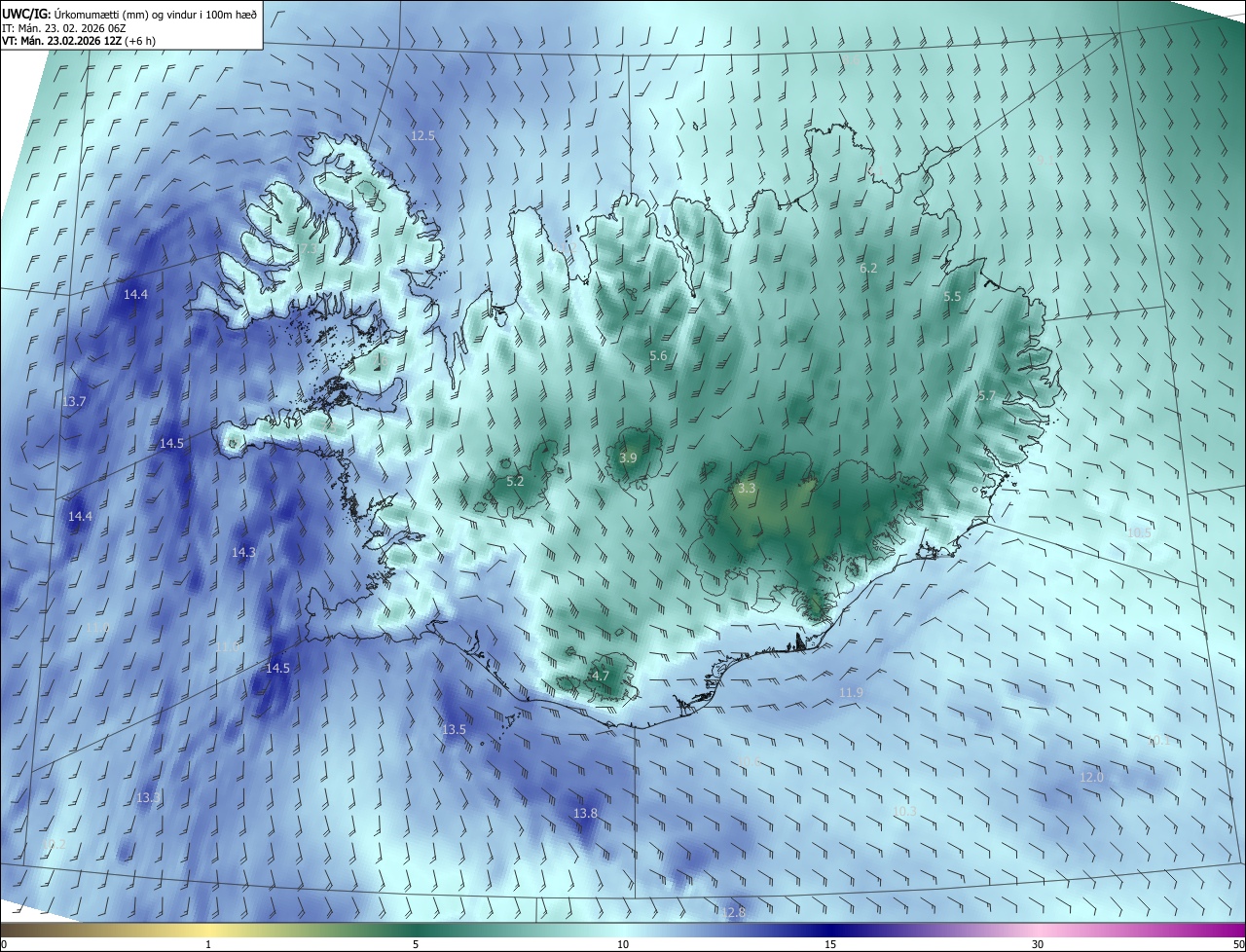Click the 13.7 value label on the map
Viewport: 1246px width, 952px height.
click(74, 401)
